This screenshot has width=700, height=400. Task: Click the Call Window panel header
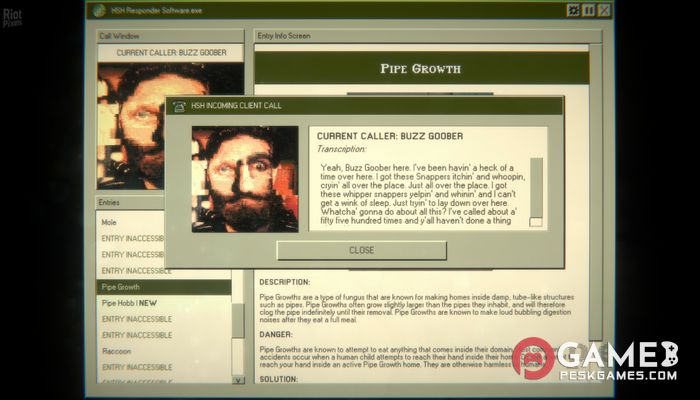(x=170, y=36)
